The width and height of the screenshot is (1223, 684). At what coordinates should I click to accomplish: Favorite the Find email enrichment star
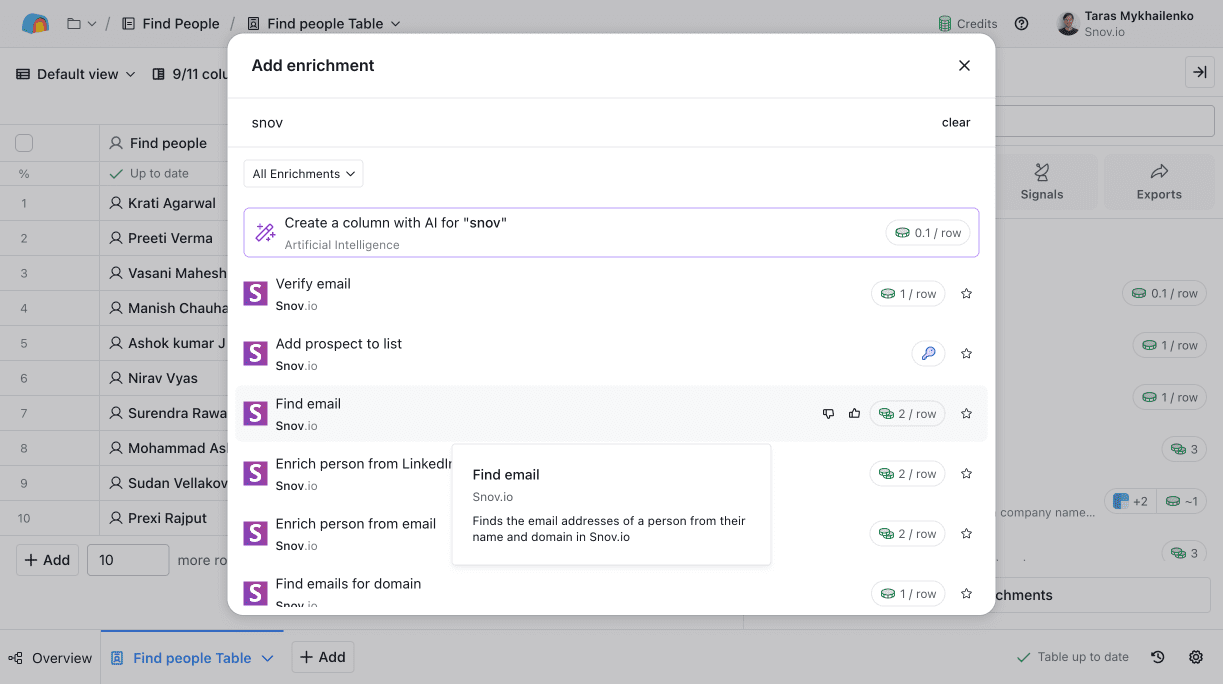click(966, 413)
